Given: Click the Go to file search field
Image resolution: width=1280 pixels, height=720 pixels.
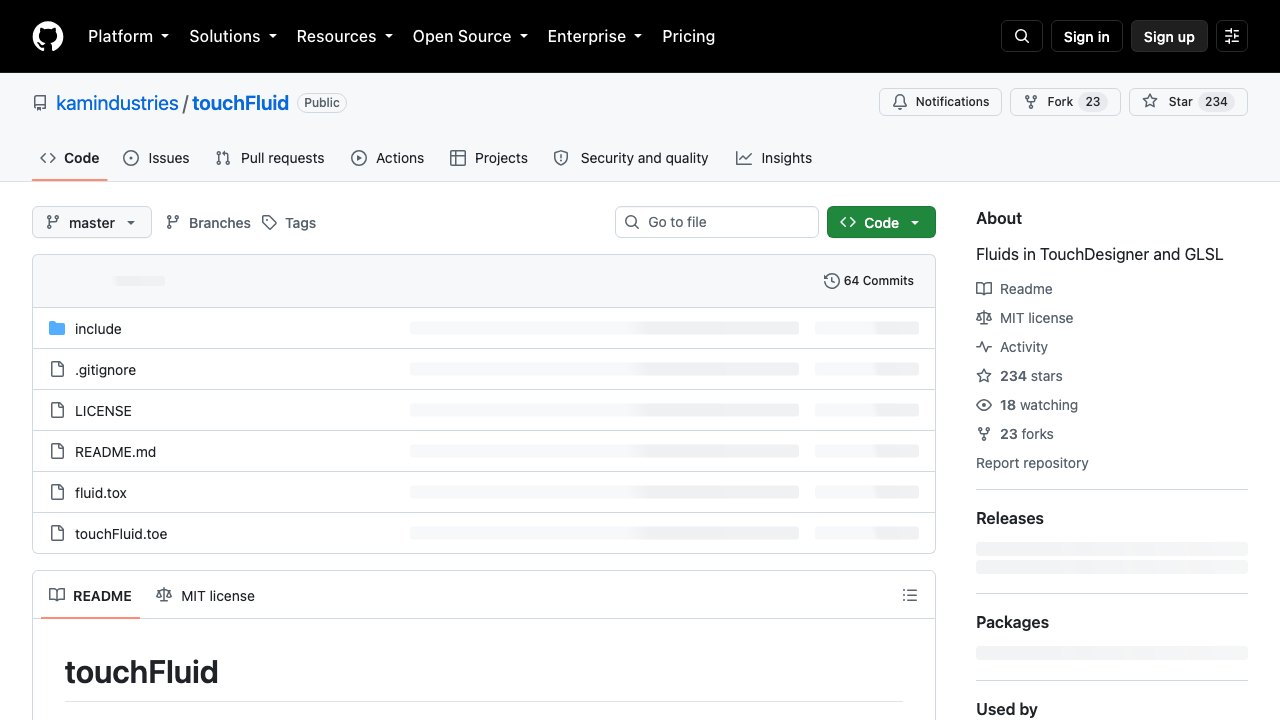Looking at the screenshot, I should click(x=717, y=222).
